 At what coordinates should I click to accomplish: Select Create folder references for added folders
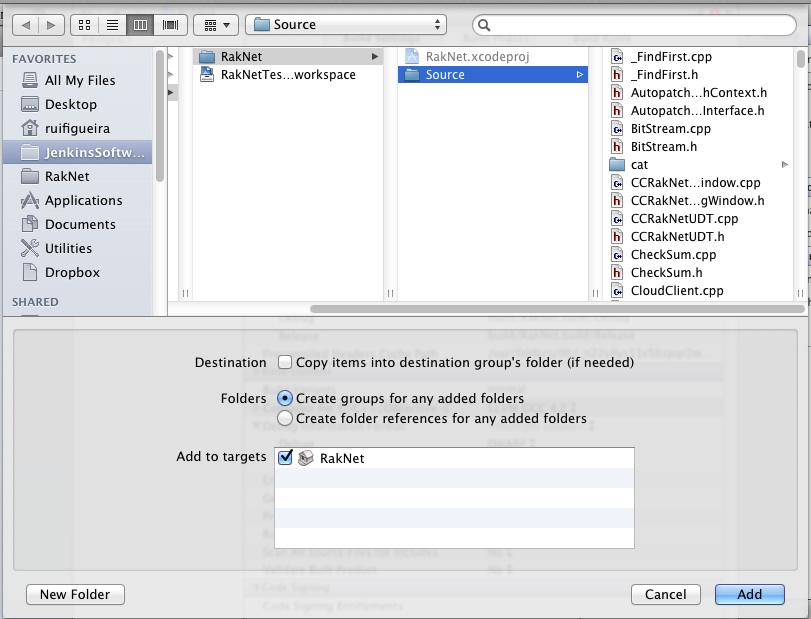coord(285,418)
